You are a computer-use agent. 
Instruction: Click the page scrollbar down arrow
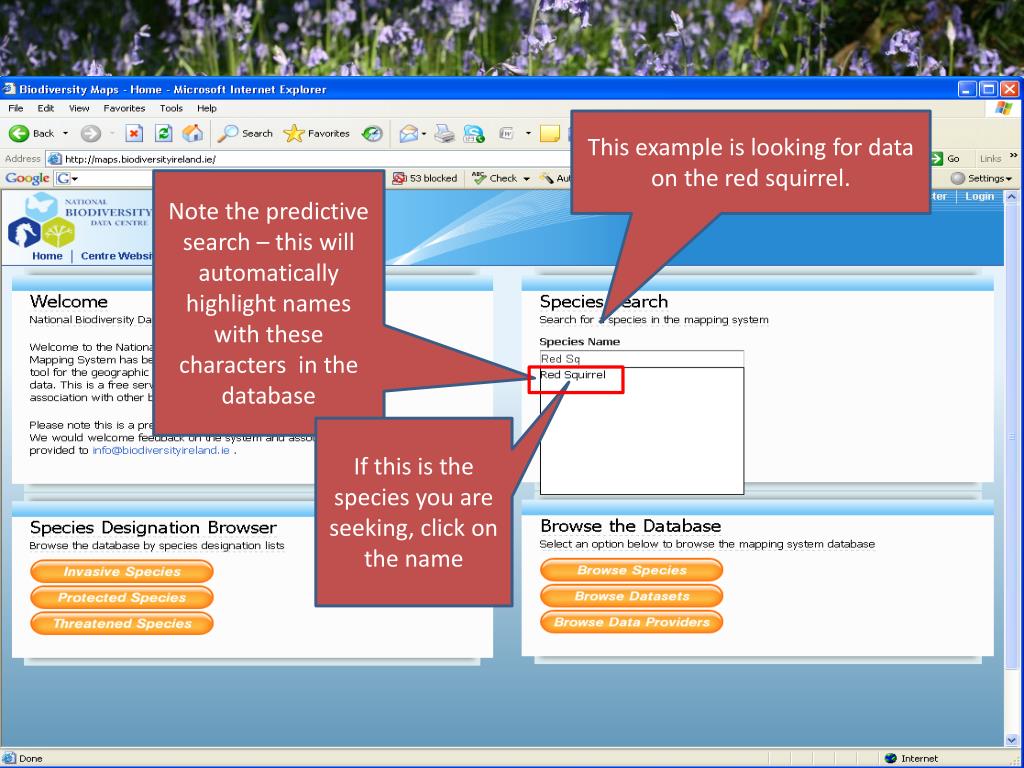1012,740
